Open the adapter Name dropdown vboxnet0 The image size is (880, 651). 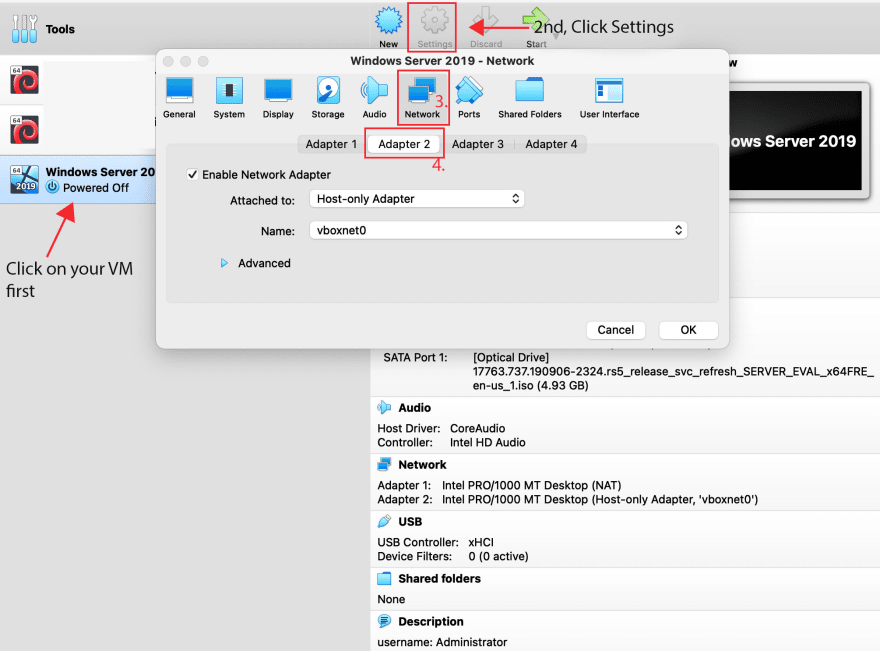[498, 230]
